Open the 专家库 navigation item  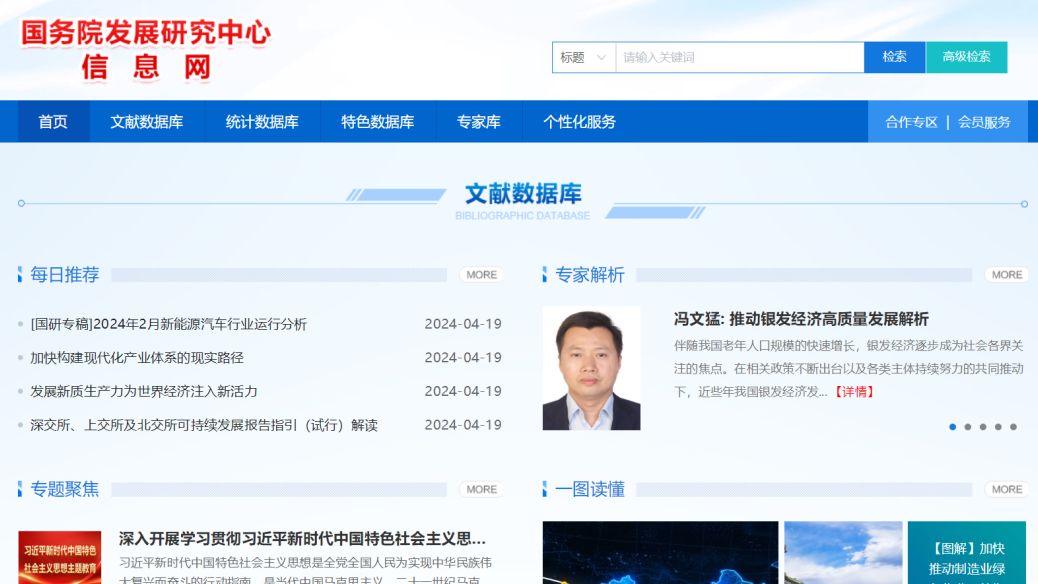pyautogui.click(x=478, y=122)
